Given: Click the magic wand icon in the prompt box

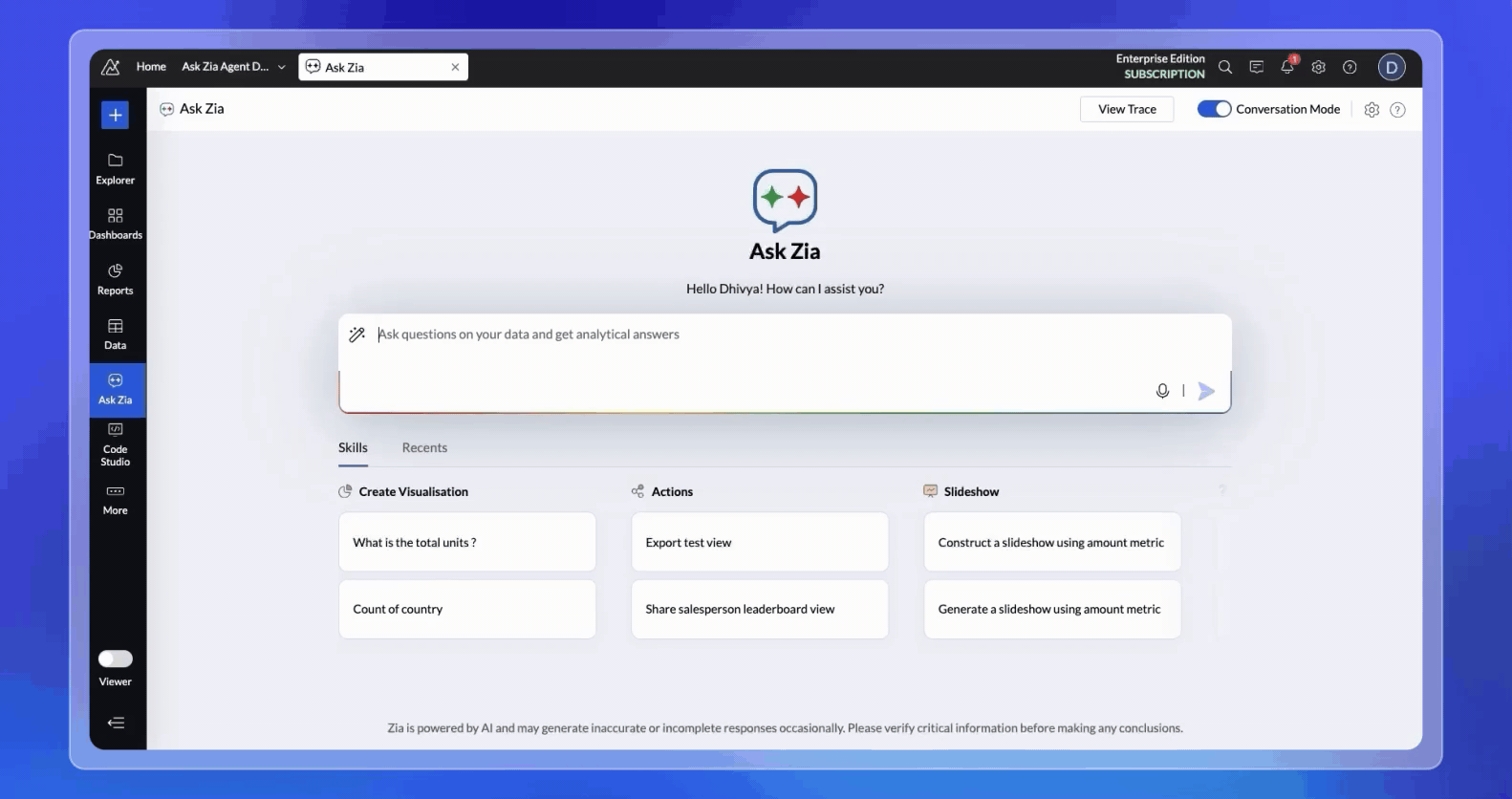Looking at the screenshot, I should pos(356,335).
